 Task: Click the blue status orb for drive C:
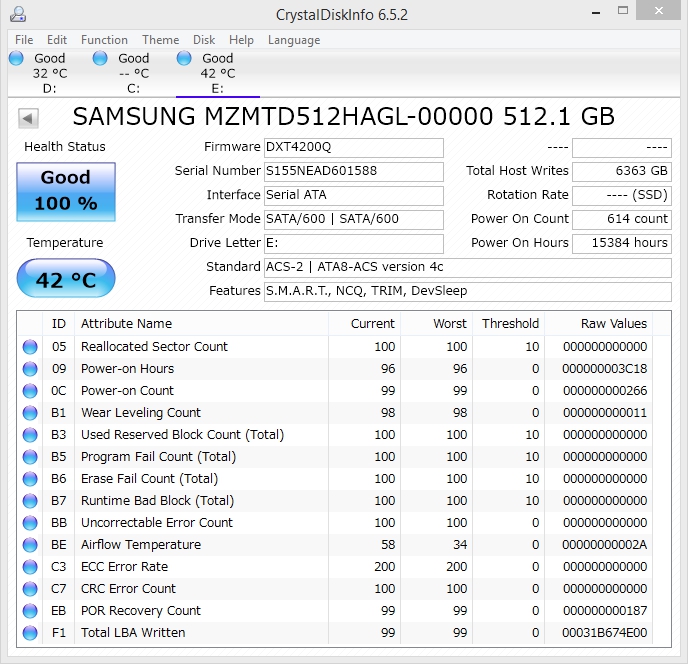click(x=100, y=58)
